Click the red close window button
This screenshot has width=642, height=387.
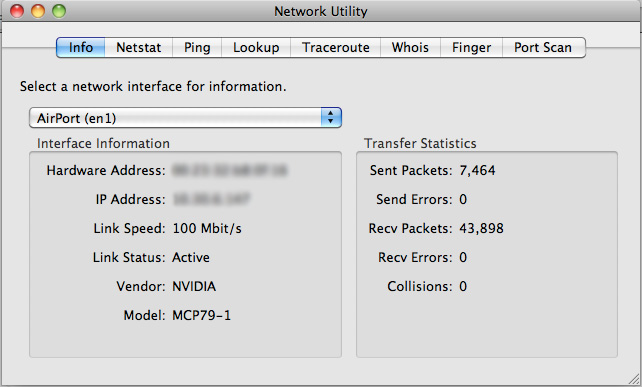[17, 11]
